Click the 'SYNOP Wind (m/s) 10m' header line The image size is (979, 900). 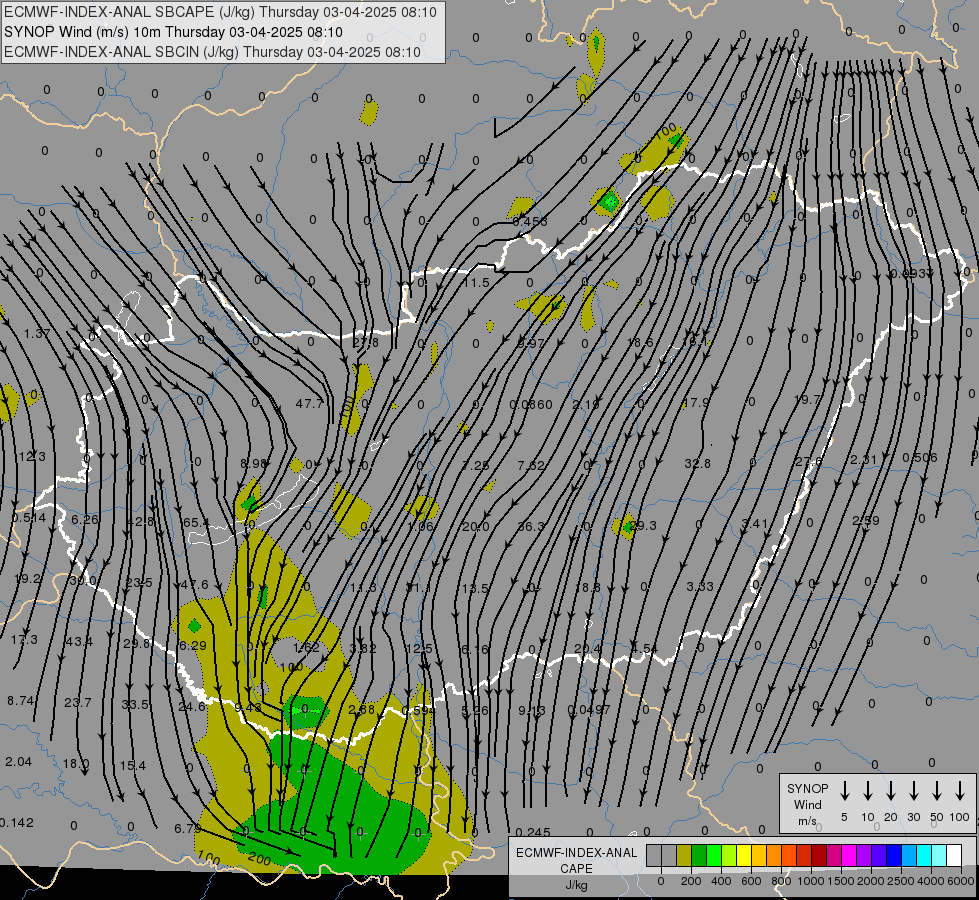pyautogui.click(x=173, y=32)
